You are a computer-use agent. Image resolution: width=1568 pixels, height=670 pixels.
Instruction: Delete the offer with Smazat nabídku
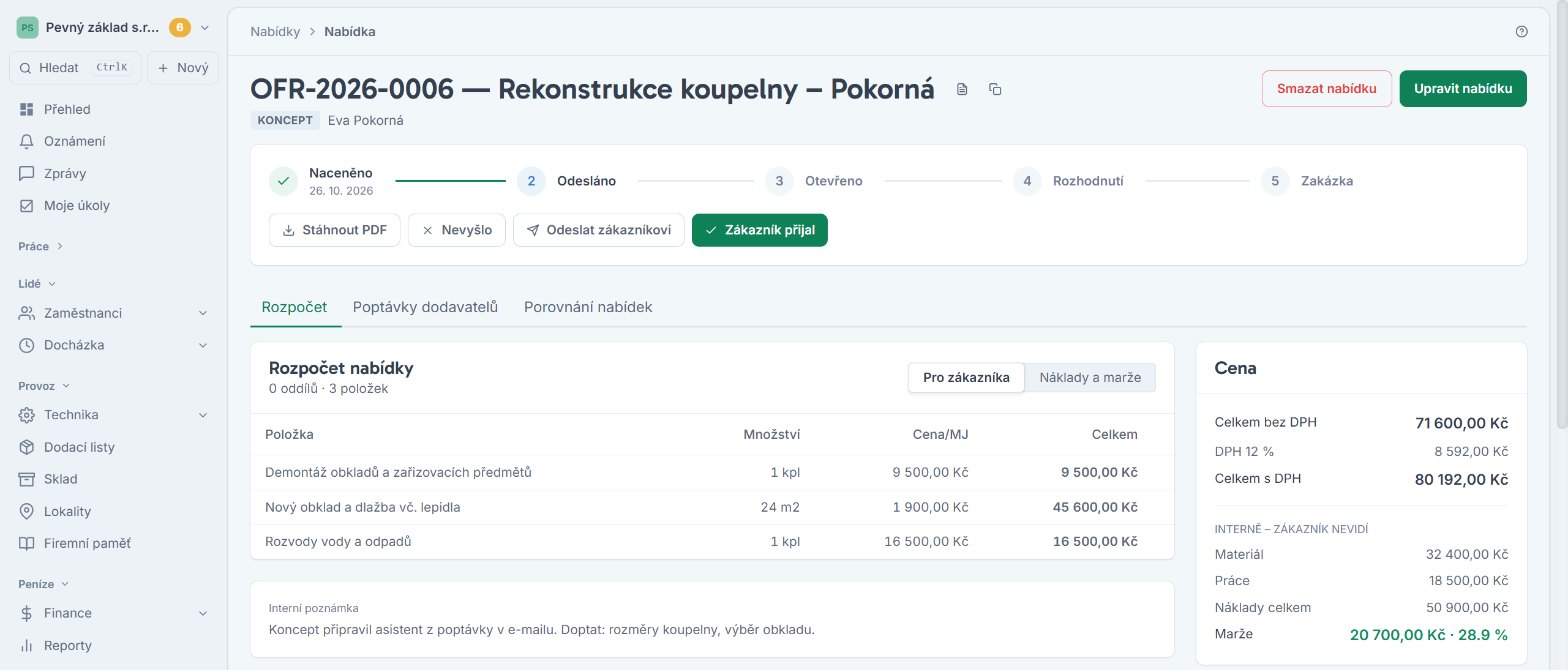point(1327,88)
